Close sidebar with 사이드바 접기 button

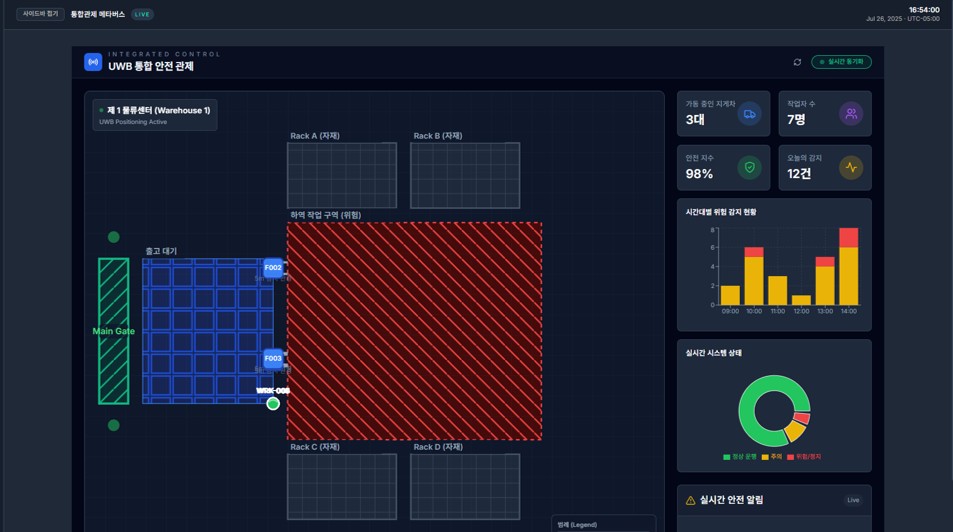click(40, 14)
